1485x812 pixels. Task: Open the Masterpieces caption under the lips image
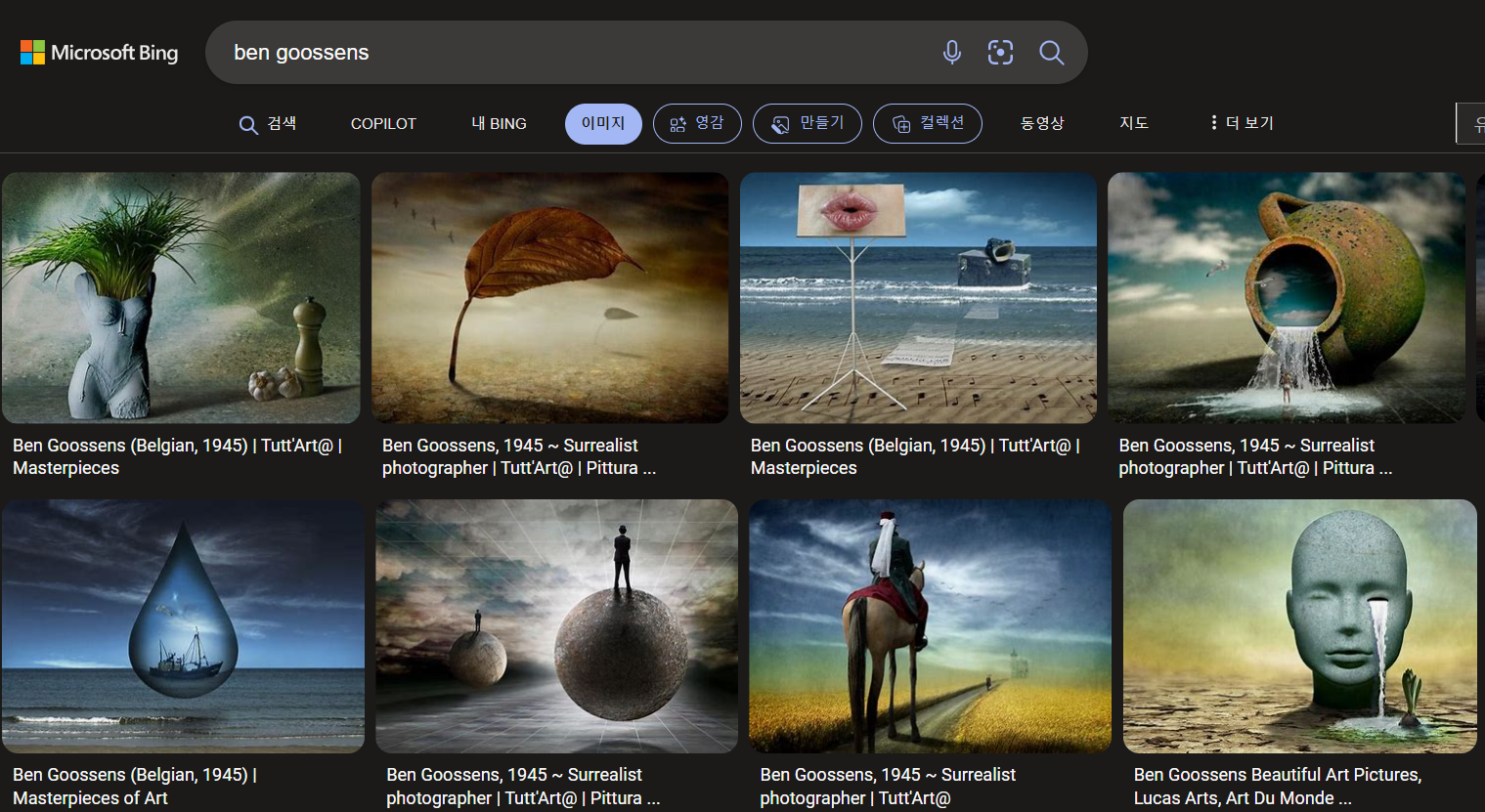click(915, 456)
